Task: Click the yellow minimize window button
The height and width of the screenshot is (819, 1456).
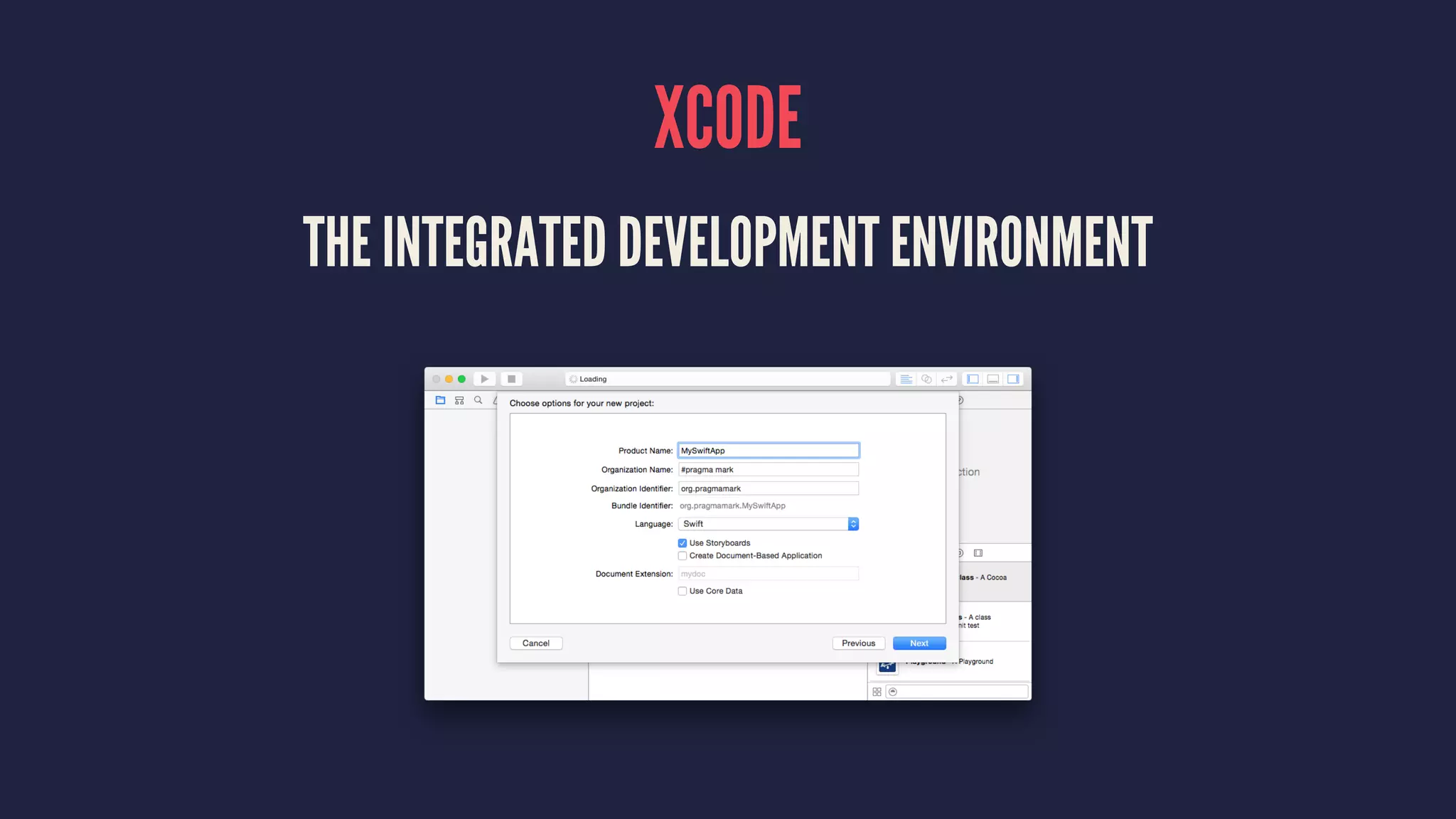Action: tap(449, 379)
